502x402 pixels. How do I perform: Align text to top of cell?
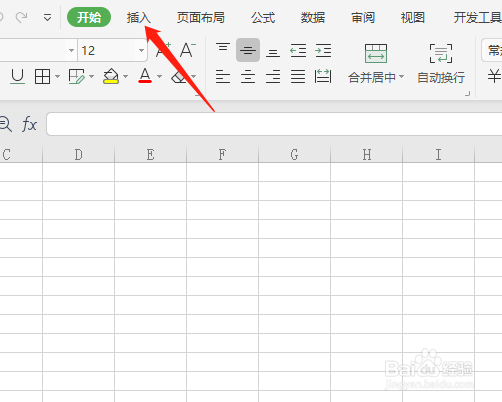tap(223, 47)
